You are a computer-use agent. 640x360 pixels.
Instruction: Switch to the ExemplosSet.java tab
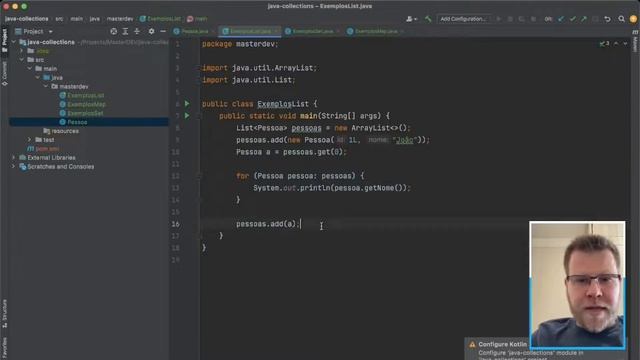coord(312,31)
